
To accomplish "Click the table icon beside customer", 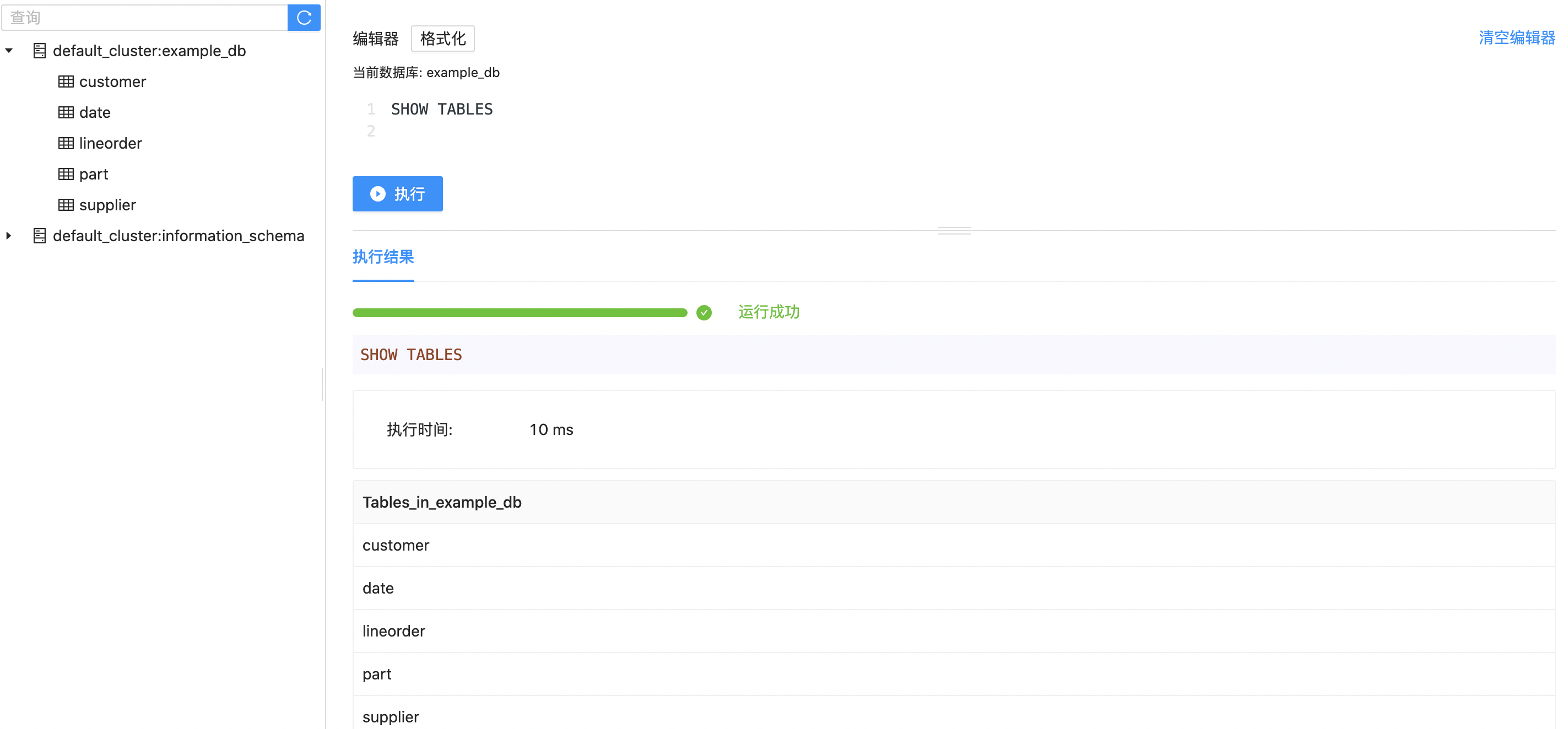I will pyautogui.click(x=66, y=81).
